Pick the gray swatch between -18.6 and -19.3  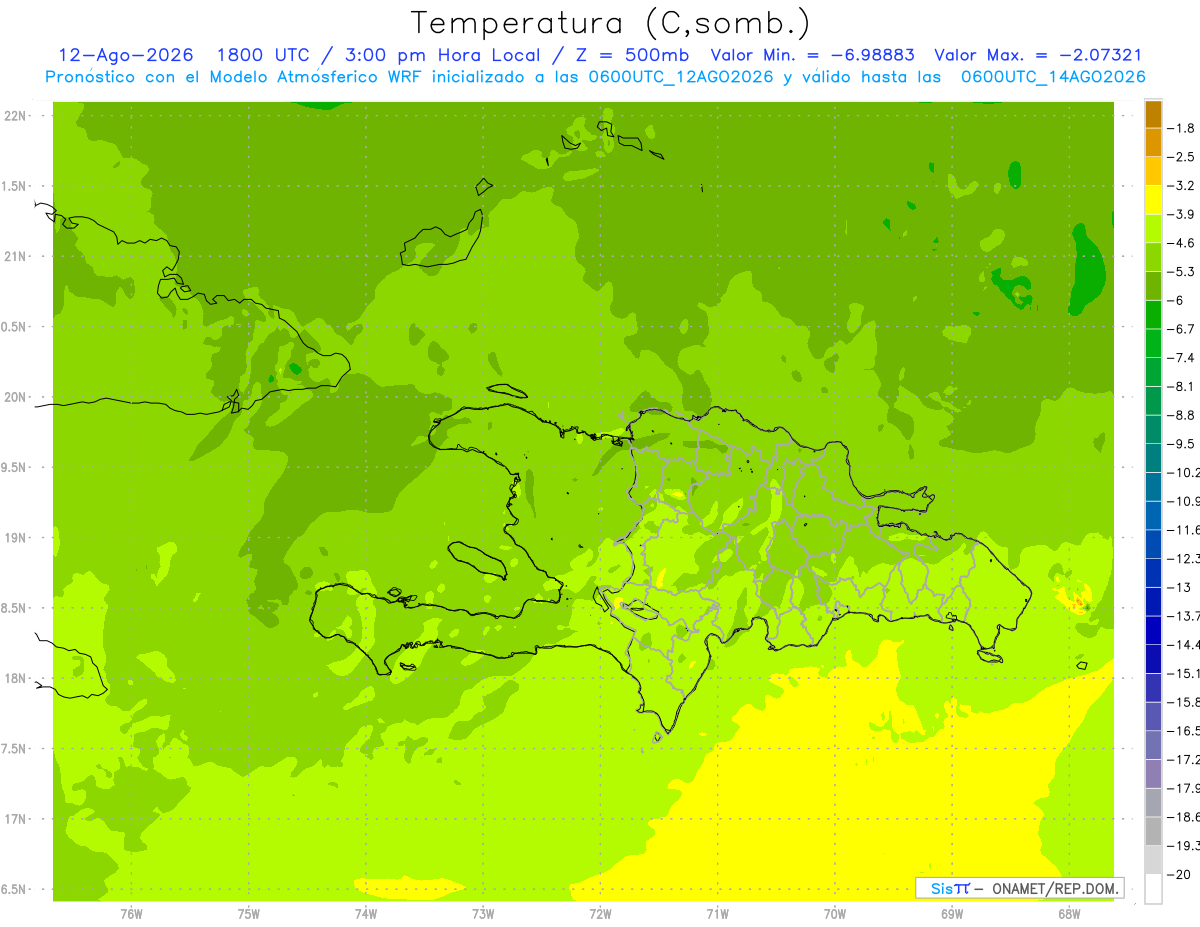(1153, 831)
